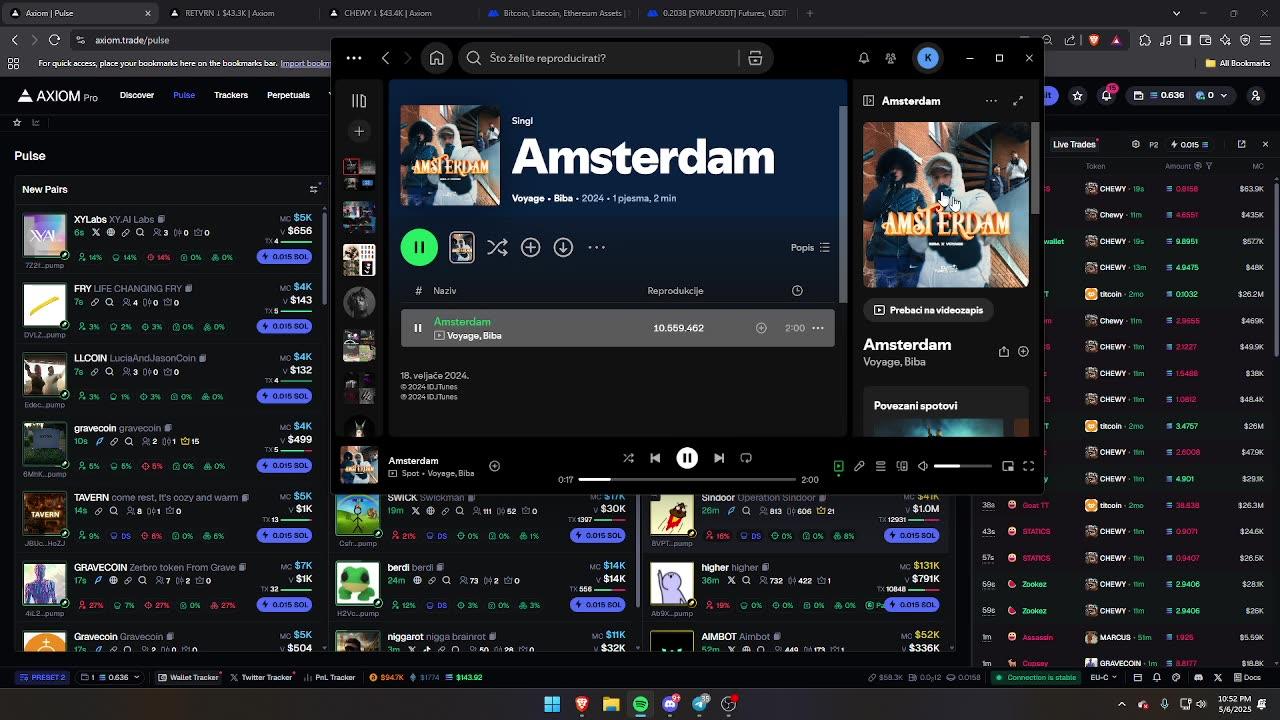1280x720 pixels.
Task: Click Prebaci na videozapis button
Action: click(929, 310)
